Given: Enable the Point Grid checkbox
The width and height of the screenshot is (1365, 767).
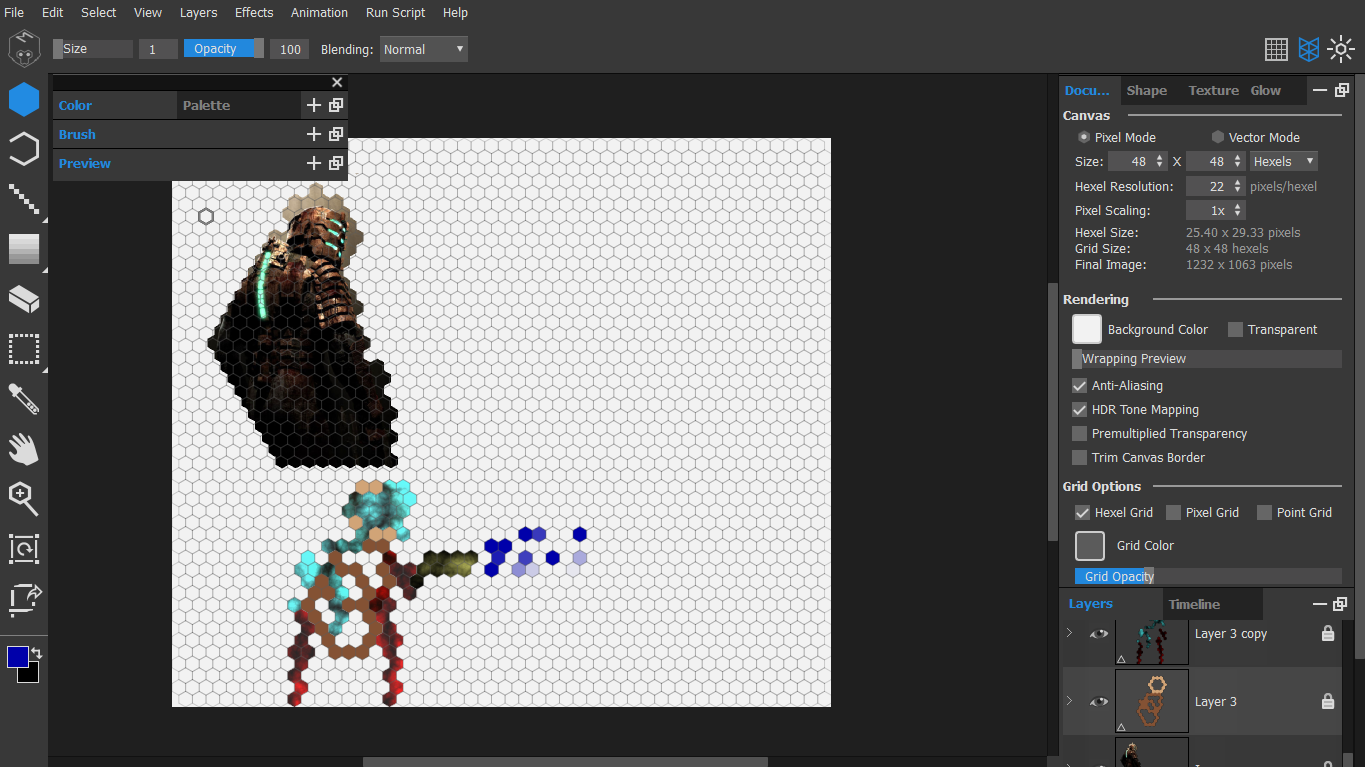Looking at the screenshot, I should [x=1264, y=512].
